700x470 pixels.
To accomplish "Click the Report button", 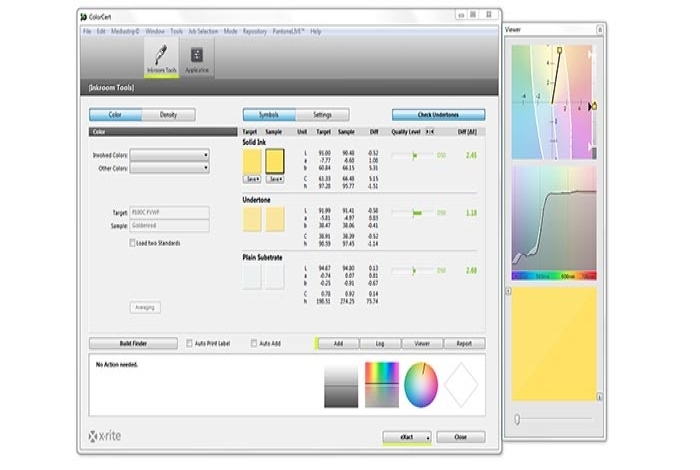I will tap(464, 343).
